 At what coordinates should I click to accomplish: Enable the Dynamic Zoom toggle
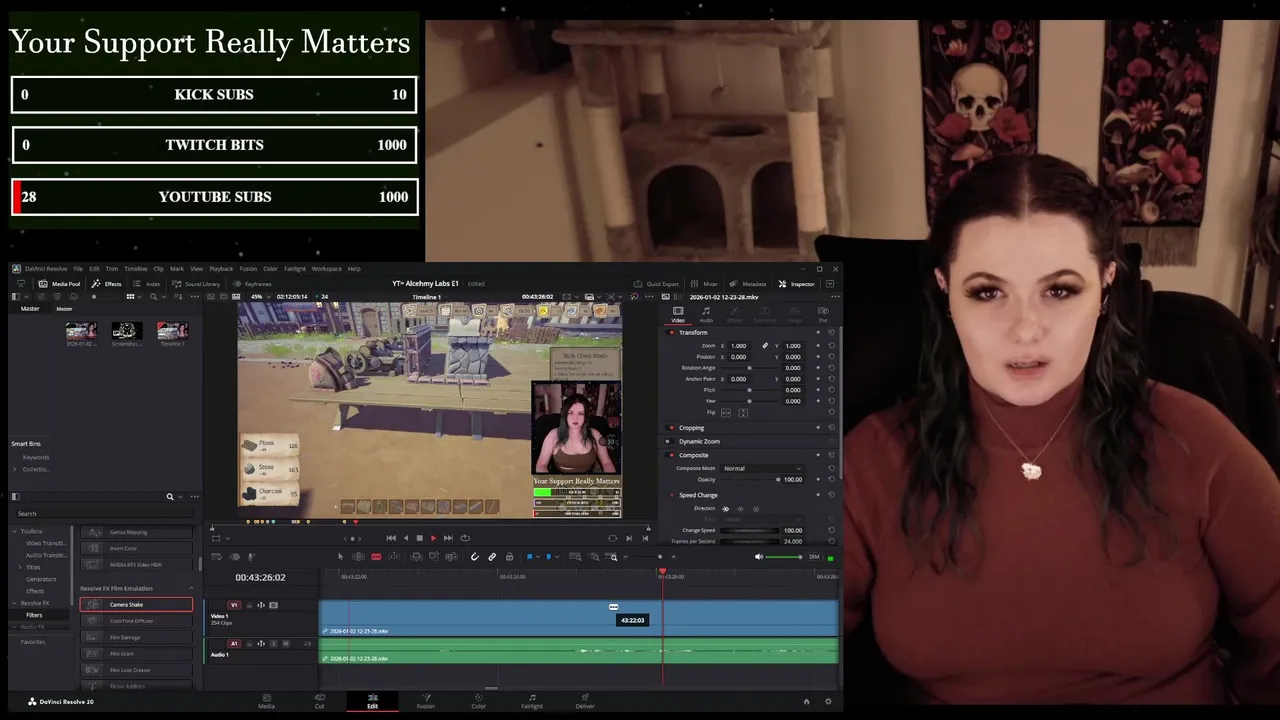coord(671,441)
